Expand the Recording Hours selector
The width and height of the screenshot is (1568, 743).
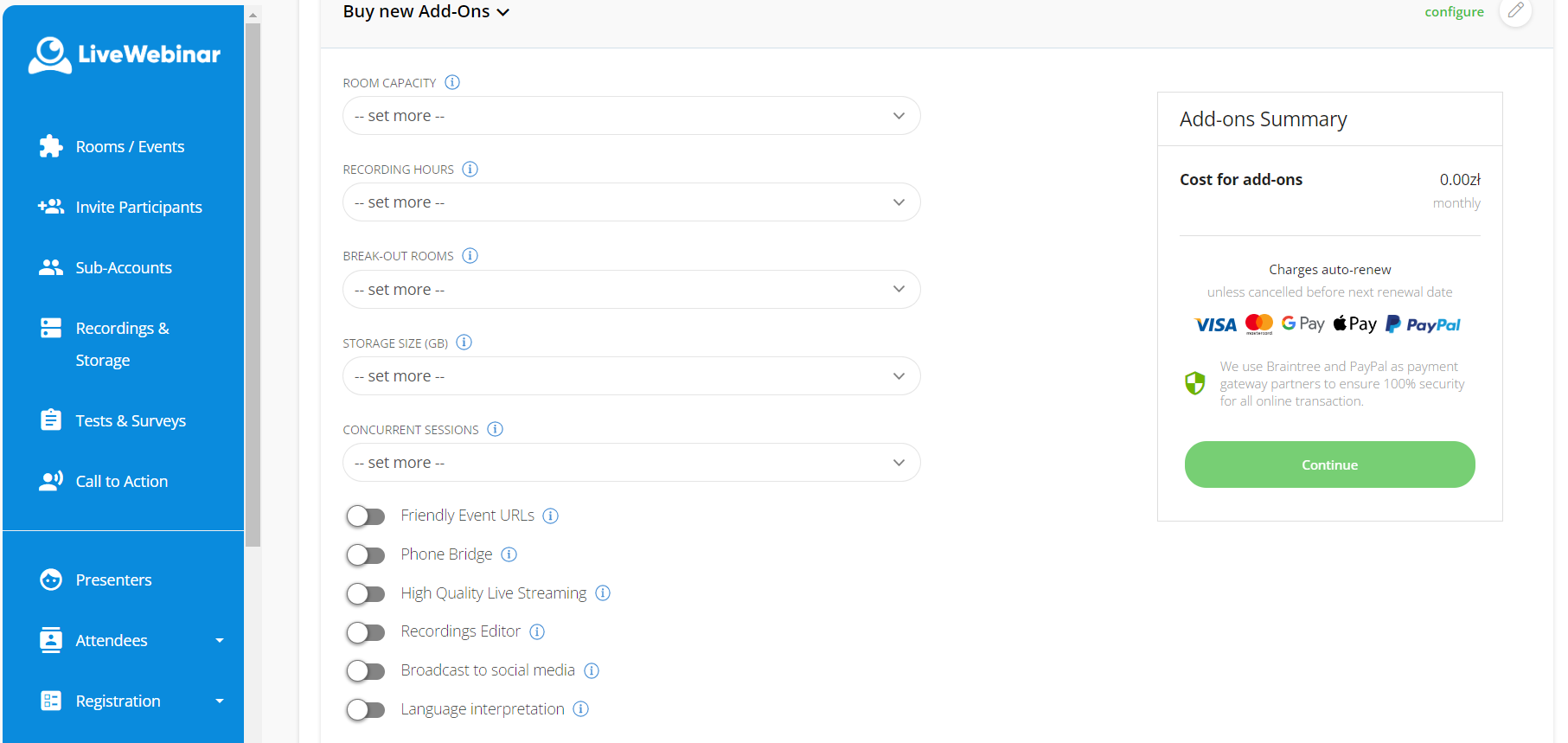(631, 202)
